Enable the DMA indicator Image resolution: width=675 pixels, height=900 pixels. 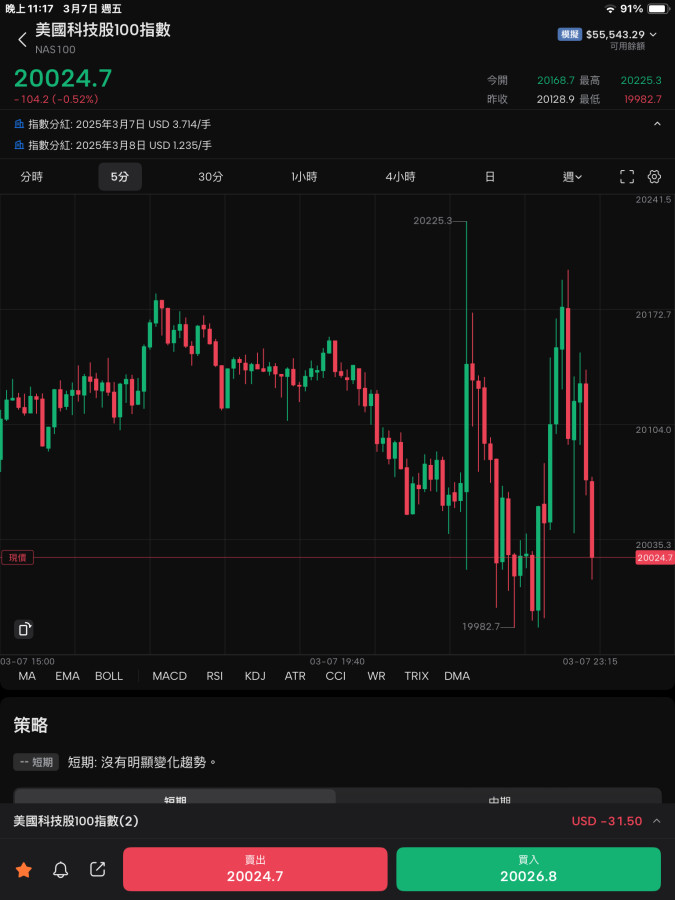[457, 676]
